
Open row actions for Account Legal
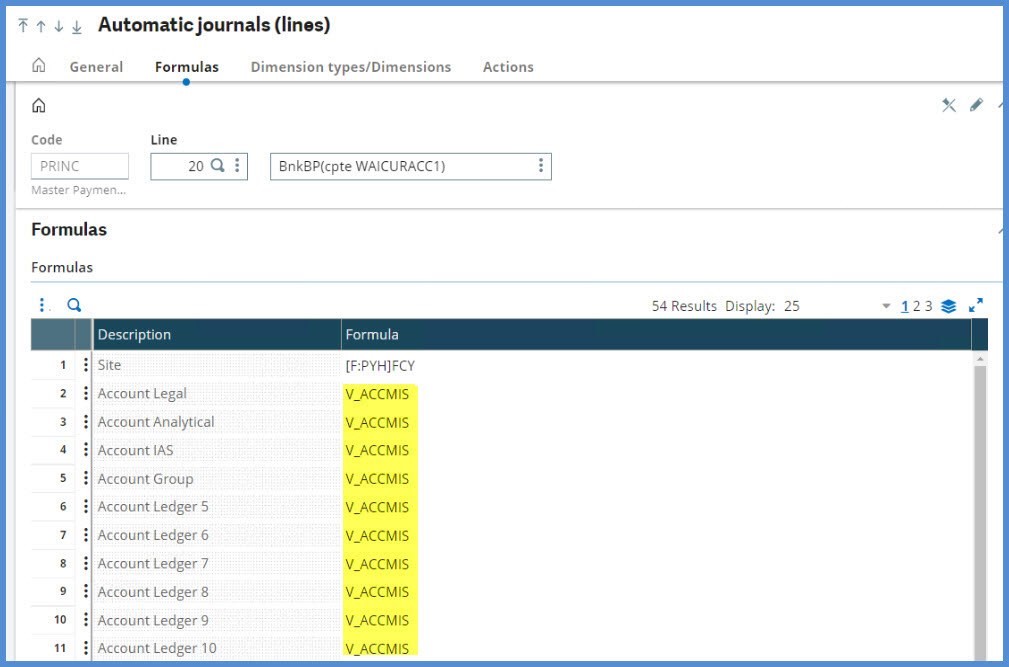pos(85,394)
